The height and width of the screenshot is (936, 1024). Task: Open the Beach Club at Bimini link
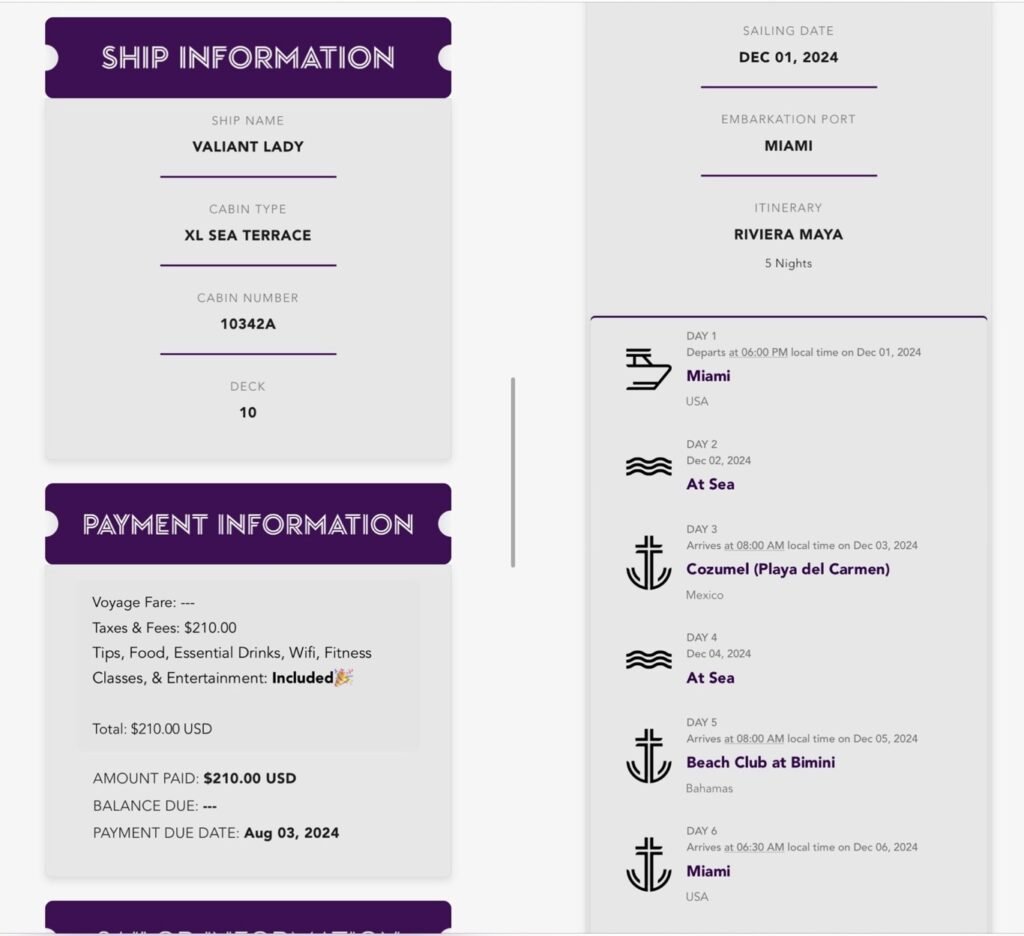[760, 762]
